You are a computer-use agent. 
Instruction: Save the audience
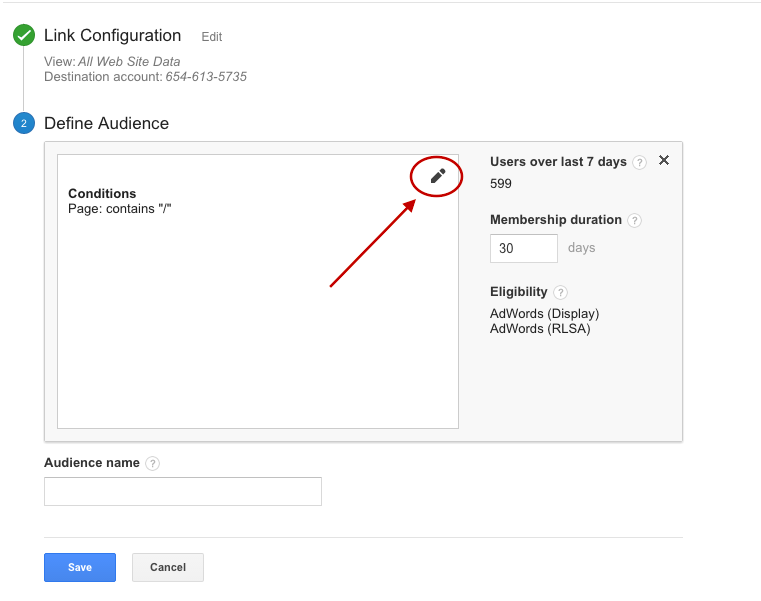[x=80, y=567]
